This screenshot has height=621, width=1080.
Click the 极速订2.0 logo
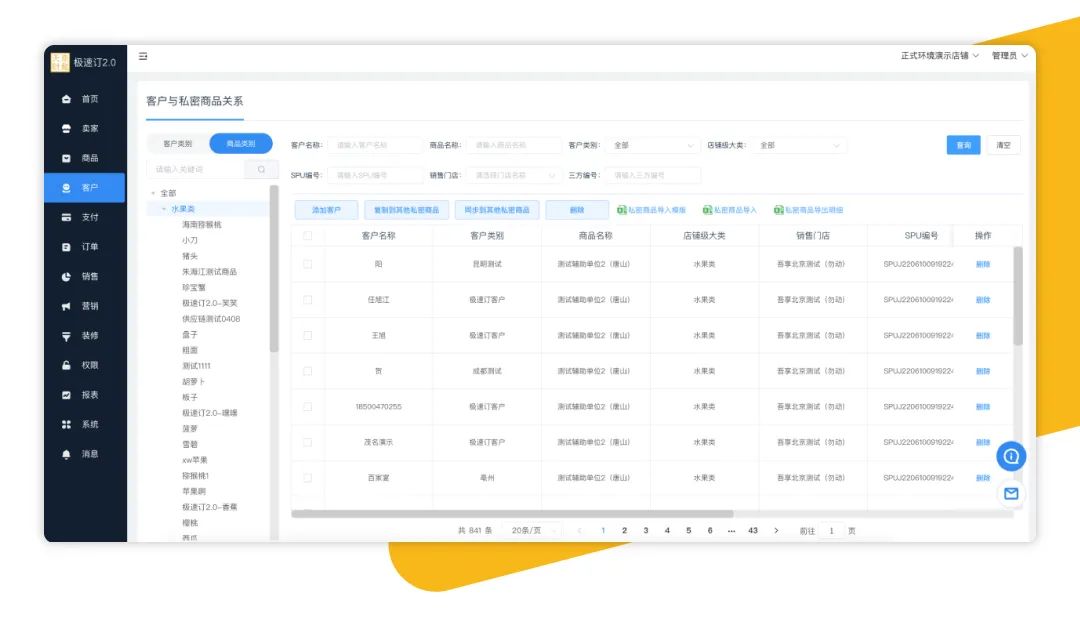click(83, 63)
